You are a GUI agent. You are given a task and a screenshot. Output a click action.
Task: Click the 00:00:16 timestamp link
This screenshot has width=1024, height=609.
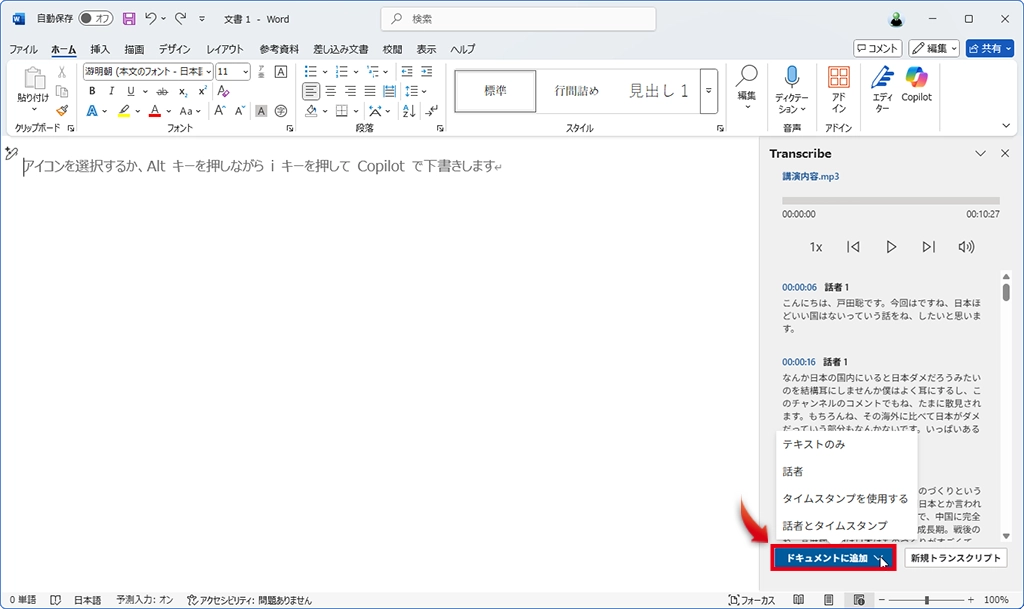tap(799, 362)
